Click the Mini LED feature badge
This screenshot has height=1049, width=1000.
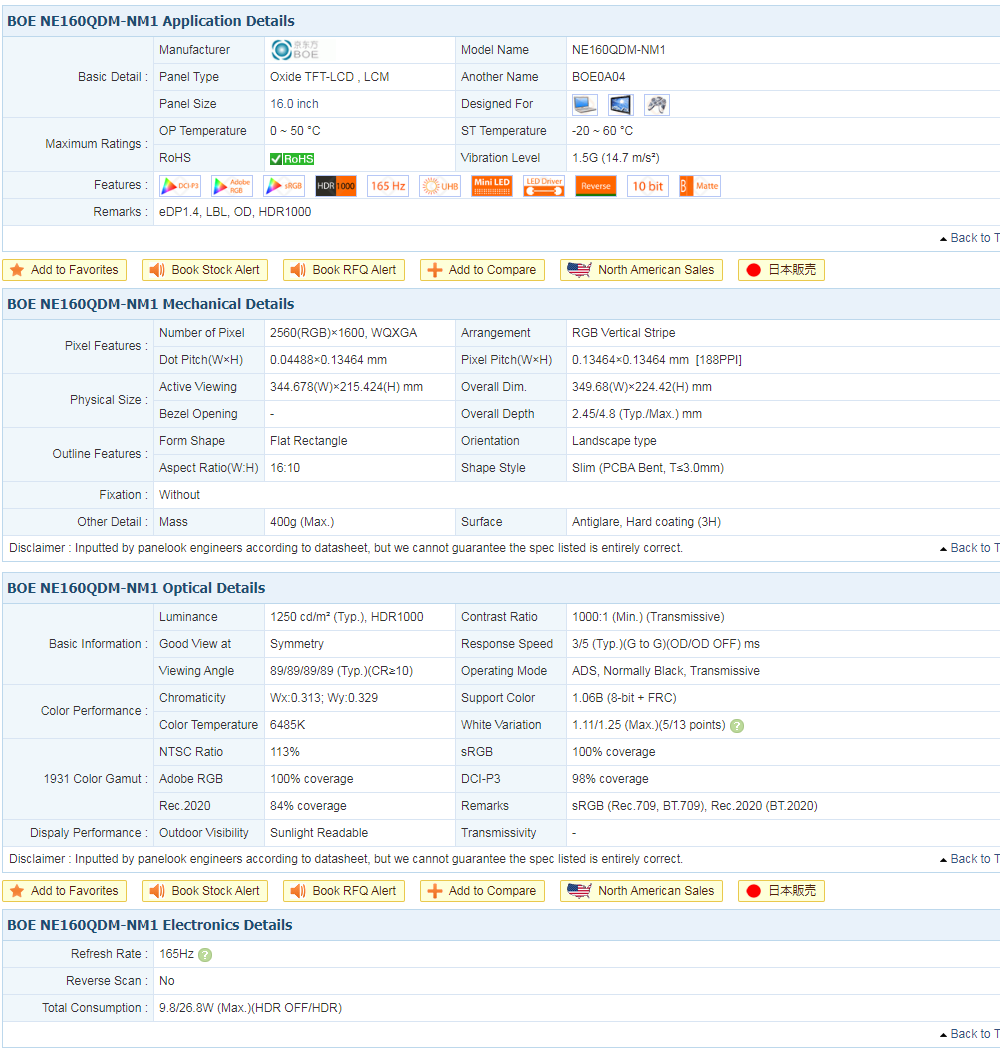point(492,186)
